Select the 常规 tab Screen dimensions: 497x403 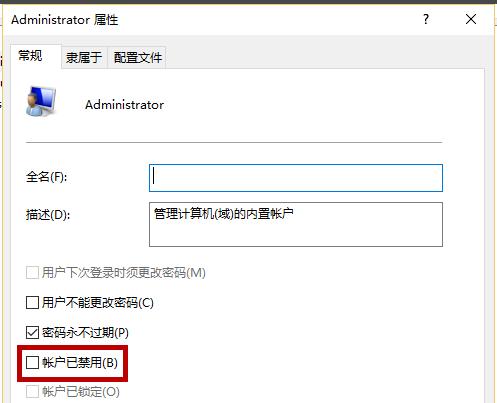tap(30, 56)
